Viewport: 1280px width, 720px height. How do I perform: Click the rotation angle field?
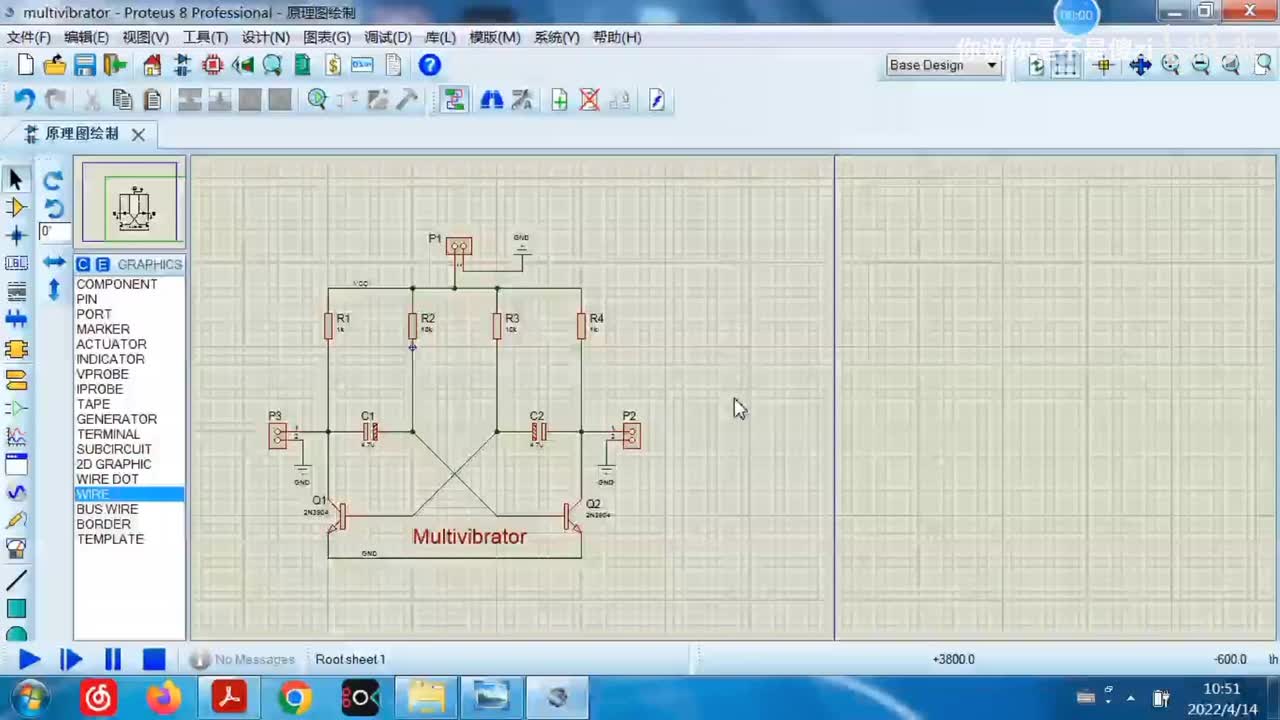coord(54,232)
